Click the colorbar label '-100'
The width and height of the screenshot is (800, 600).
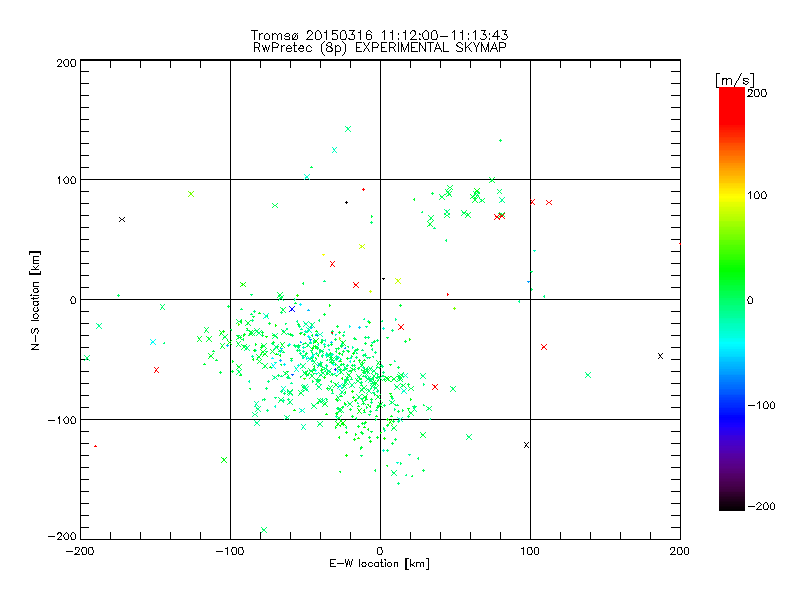[761, 405]
